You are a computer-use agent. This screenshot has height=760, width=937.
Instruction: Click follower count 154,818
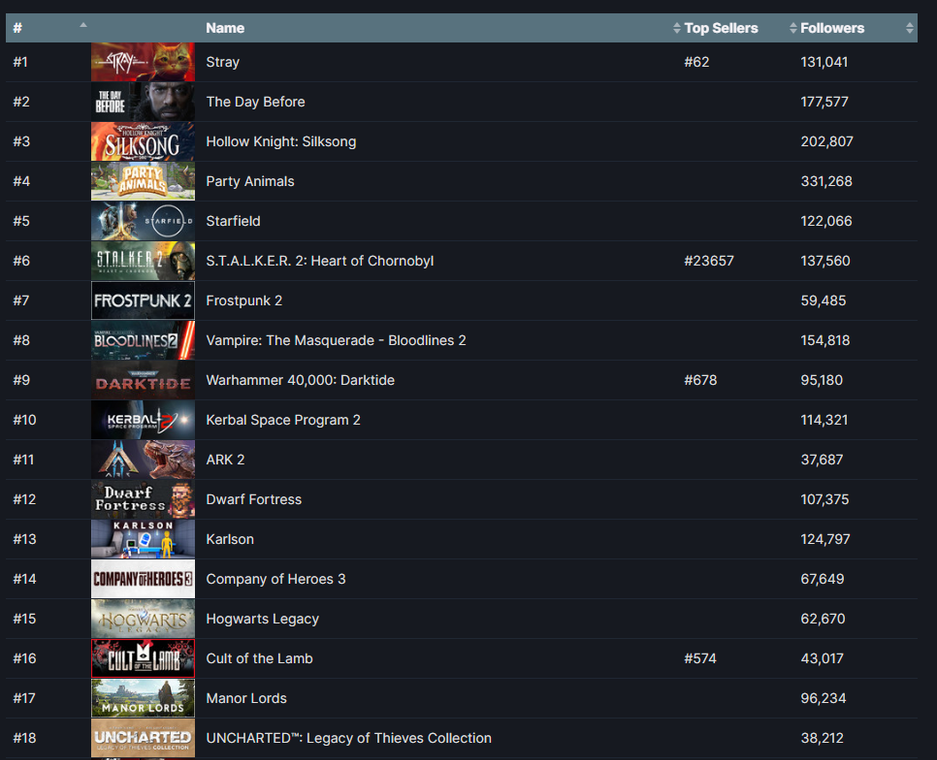click(x=825, y=341)
